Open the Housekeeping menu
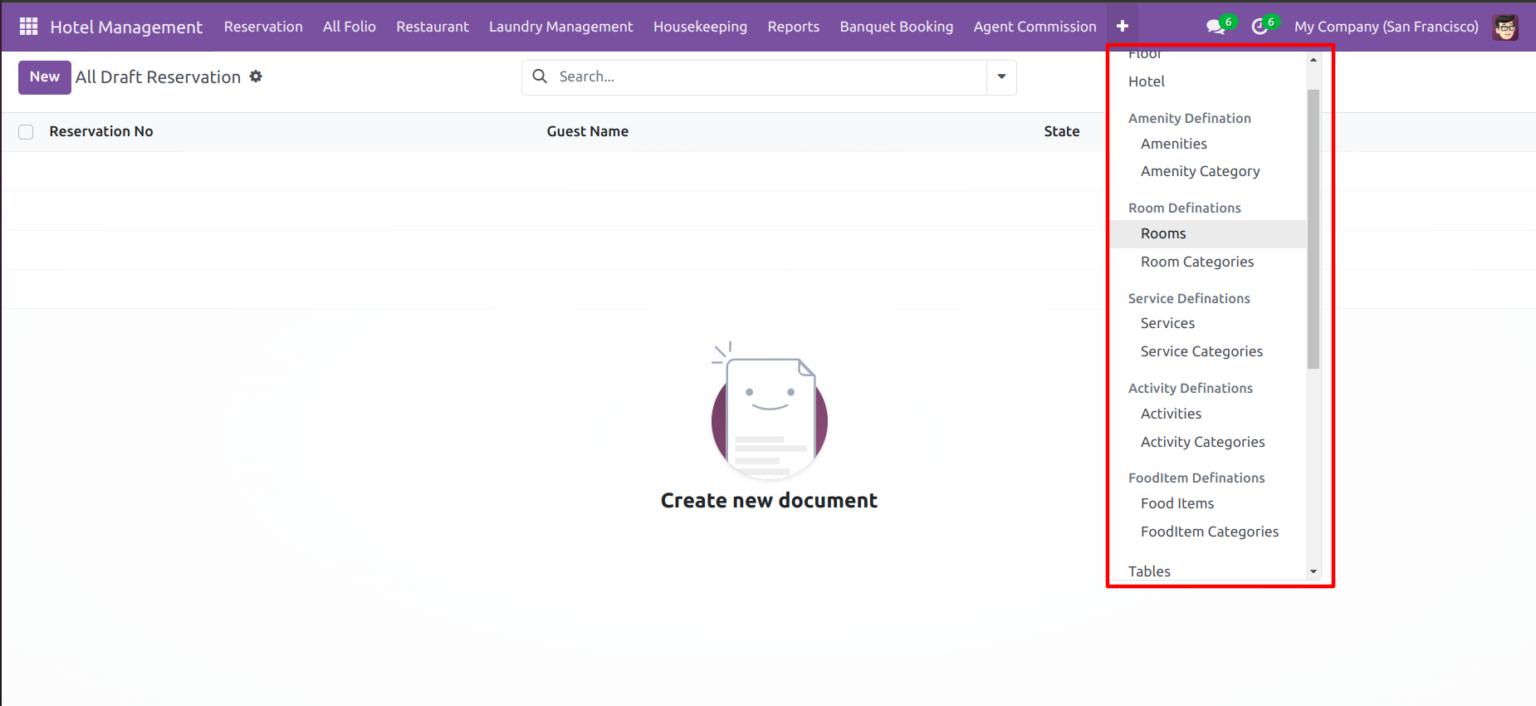This screenshot has height=706, width=1536. click(x=700, y=26)
